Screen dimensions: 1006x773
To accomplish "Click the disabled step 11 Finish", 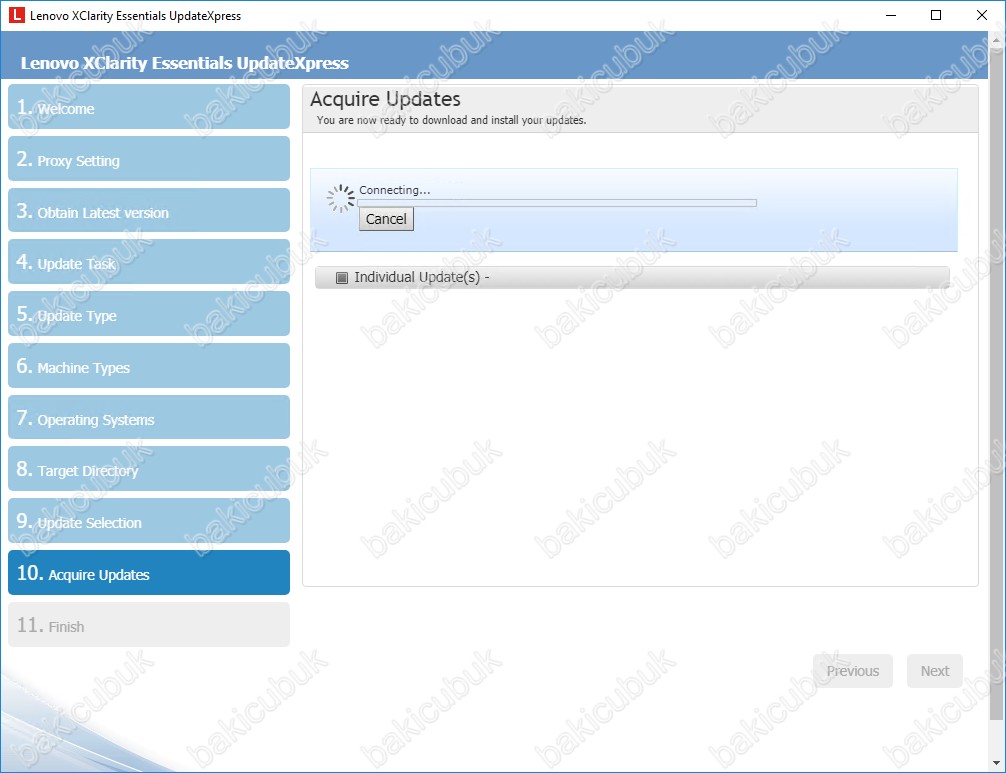I will tap(149, 625).
